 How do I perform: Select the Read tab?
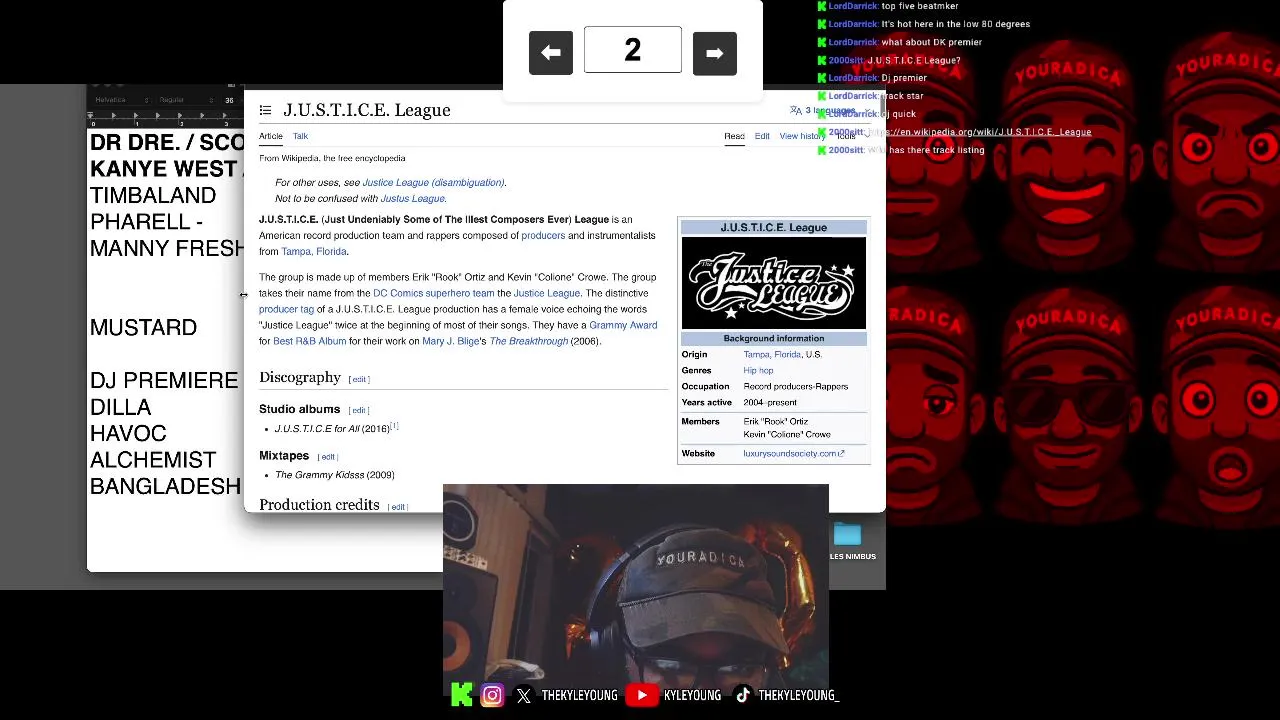[734, 136]
